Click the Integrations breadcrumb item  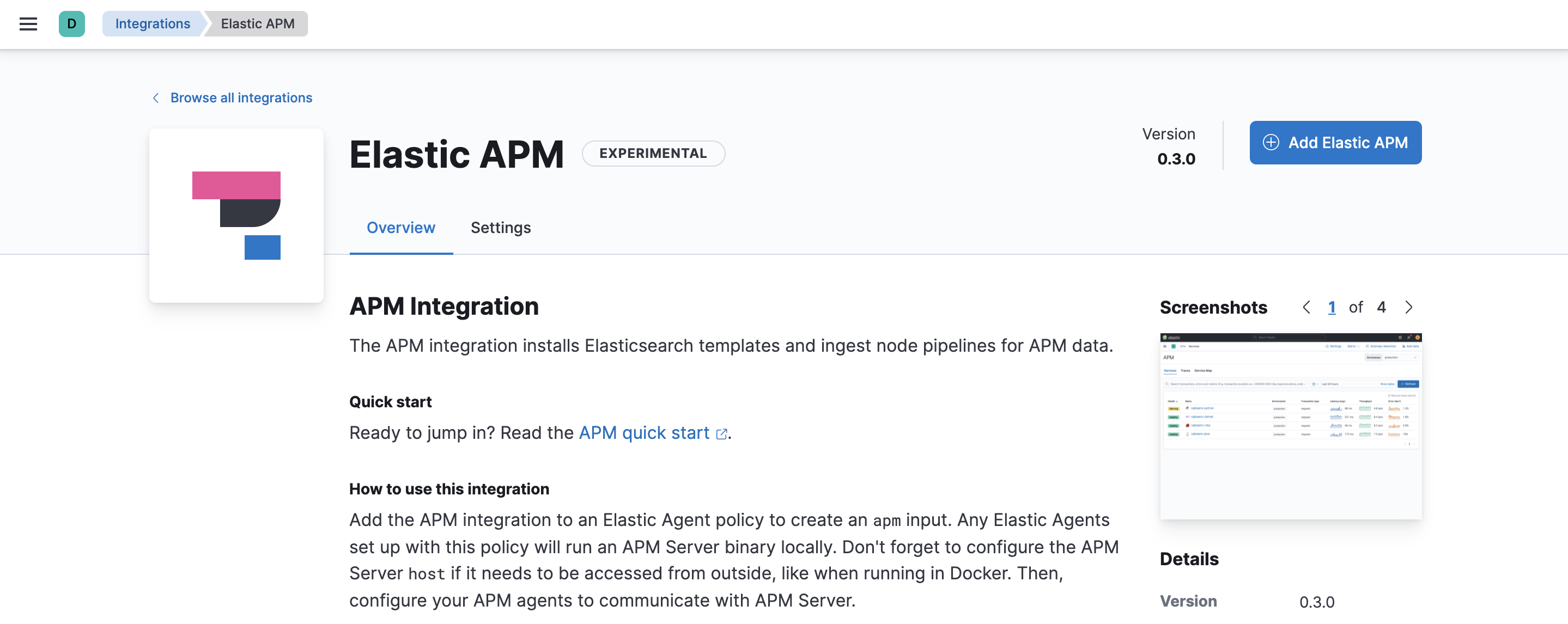click(153, 22)
